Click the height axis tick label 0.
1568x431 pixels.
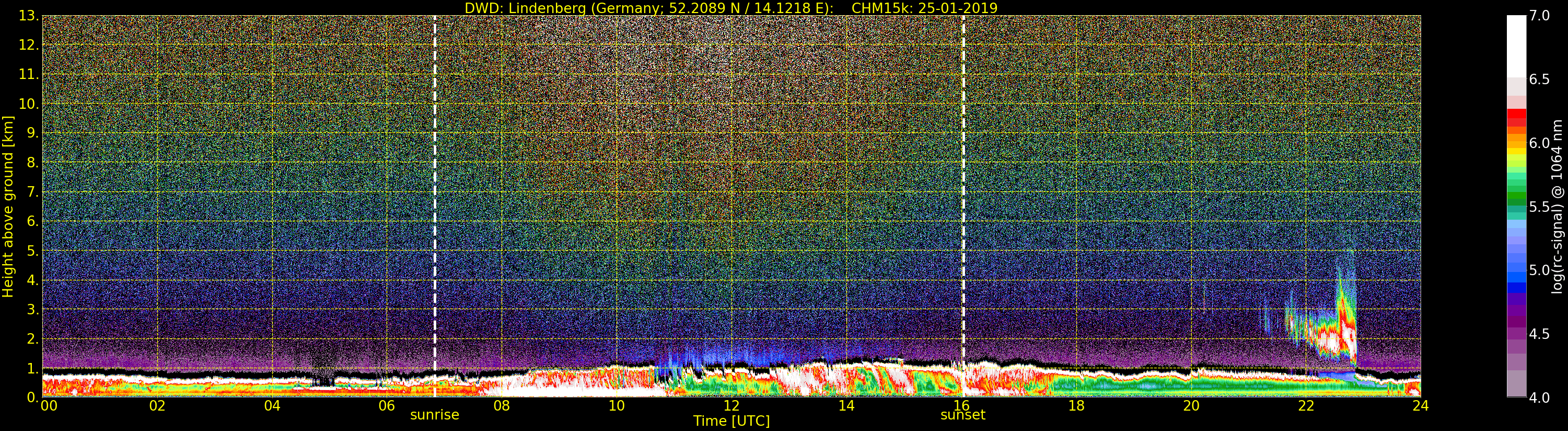click(33, 398)
